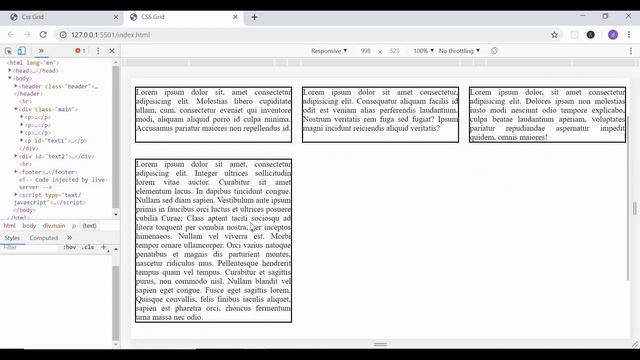Open the Styles tab

tap(12, 238)
